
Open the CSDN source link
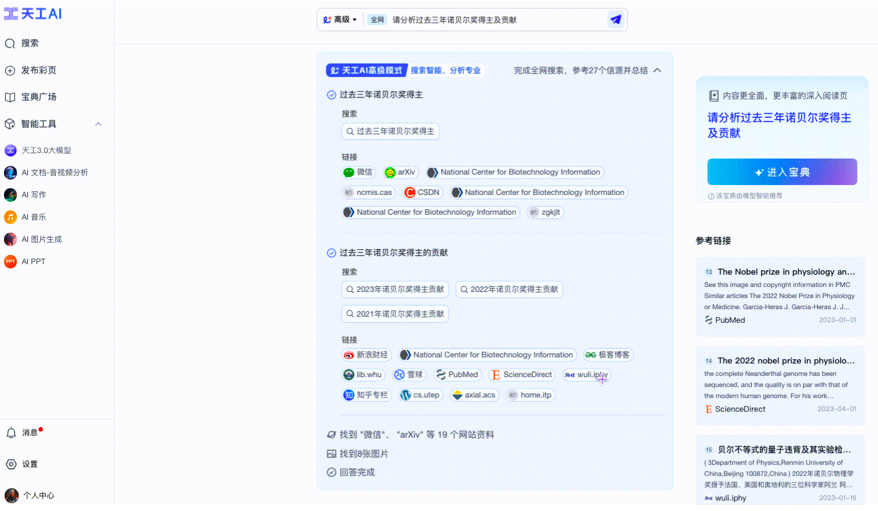pos(423,192)
